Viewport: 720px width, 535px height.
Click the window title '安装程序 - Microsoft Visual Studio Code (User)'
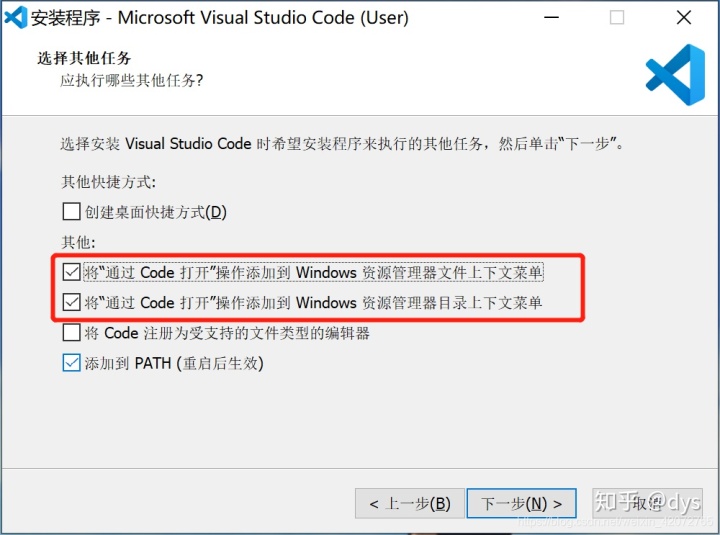(219, 17)
